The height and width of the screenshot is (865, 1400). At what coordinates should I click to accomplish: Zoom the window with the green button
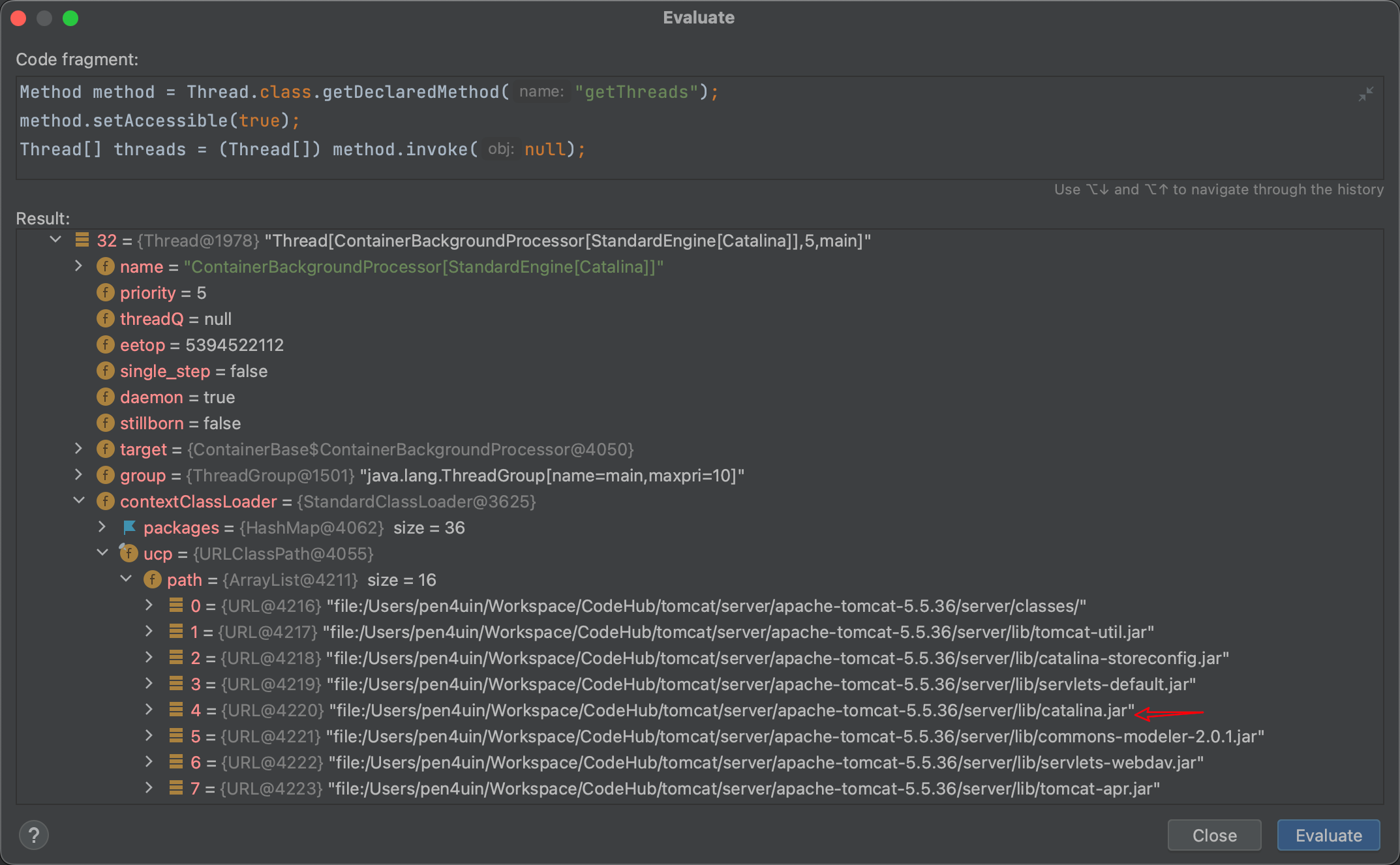tap(70, 18)
